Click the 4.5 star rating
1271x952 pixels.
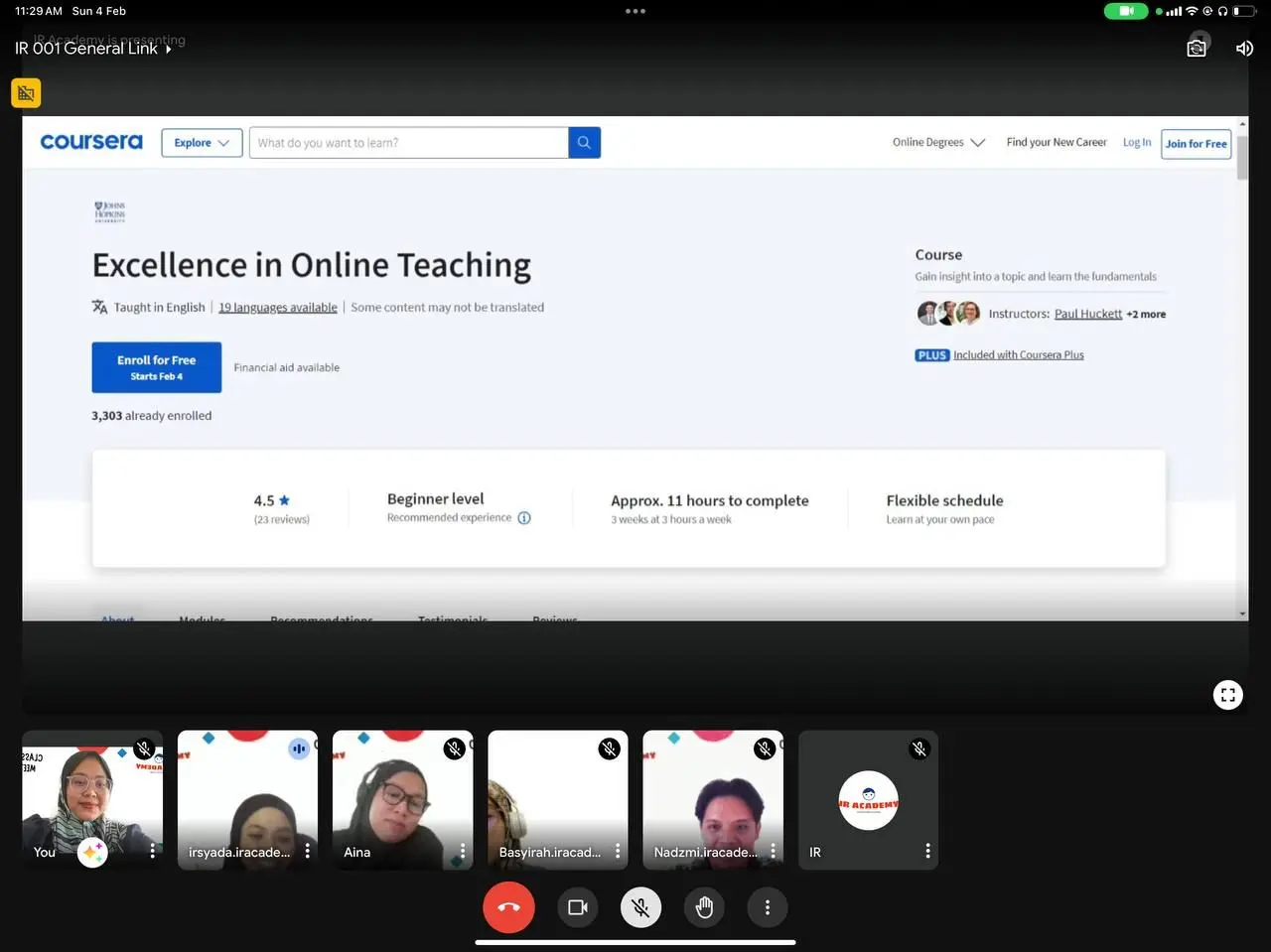tap(271, 500)
